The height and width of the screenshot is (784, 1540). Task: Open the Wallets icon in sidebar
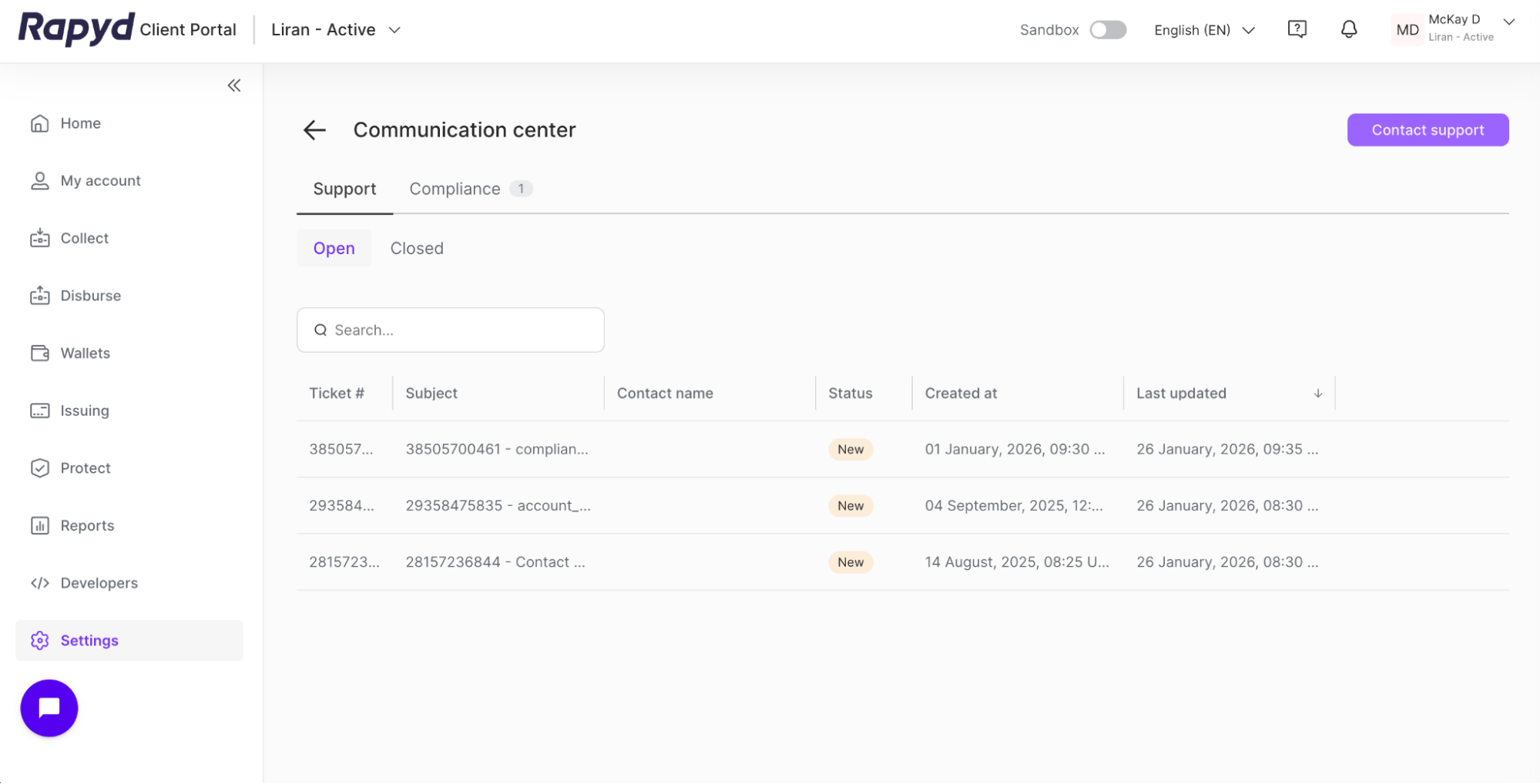39,353
